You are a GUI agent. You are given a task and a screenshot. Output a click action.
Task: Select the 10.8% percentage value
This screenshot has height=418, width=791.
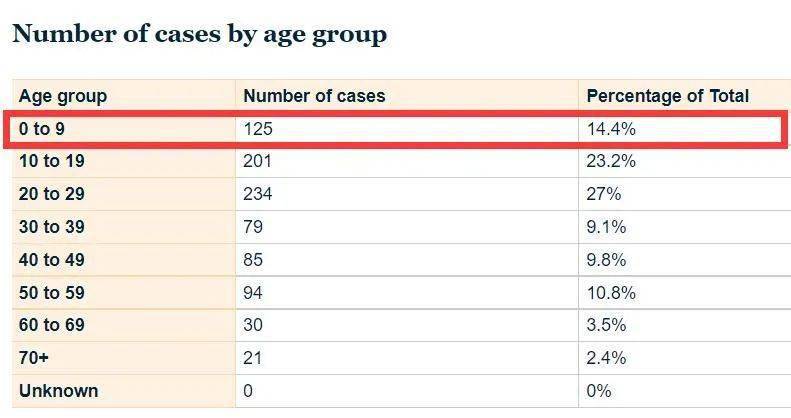610,293
